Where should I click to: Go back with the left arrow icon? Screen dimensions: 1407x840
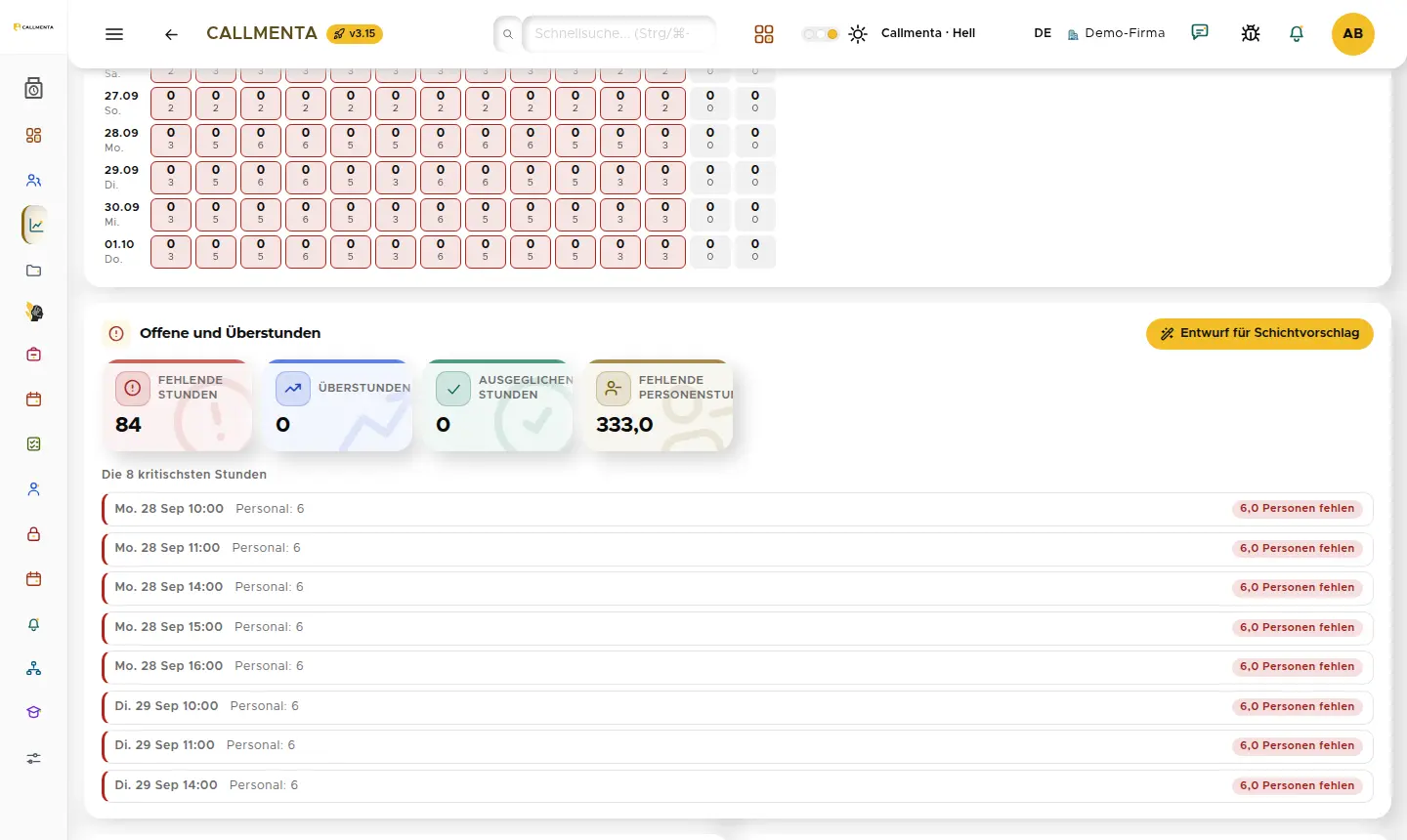tap(171, 34)
